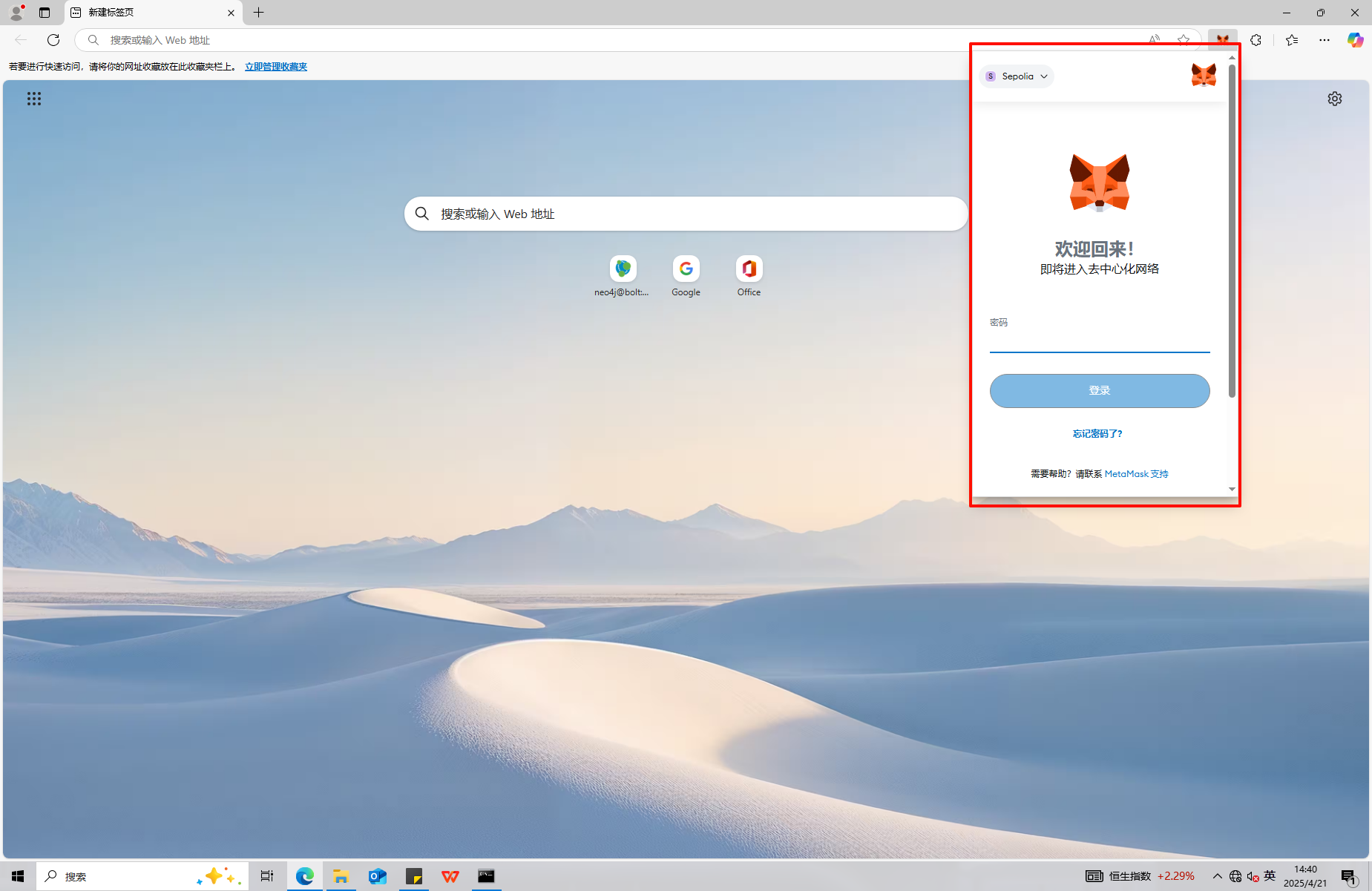This screenshot has width=1372, height=891.
Task: Click the taskbar 搜索 search box
Action: (142, 876)
